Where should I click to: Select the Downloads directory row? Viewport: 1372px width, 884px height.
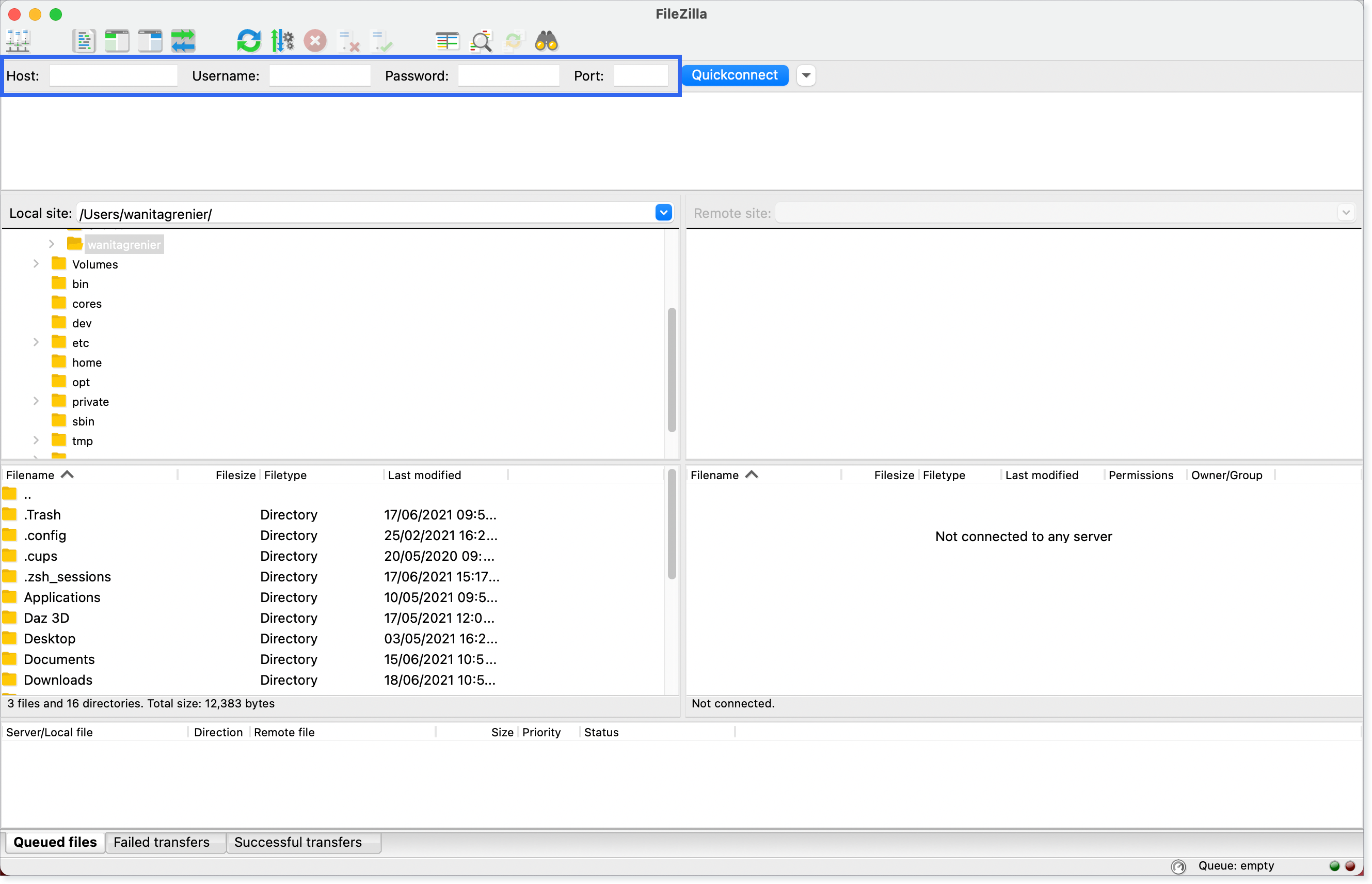pyautogui.click(x=332, y=680)
